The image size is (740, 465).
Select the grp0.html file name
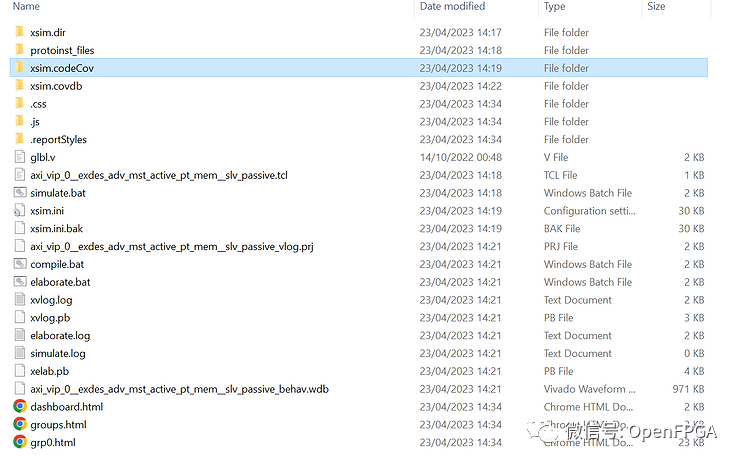(x=53, y=443)
